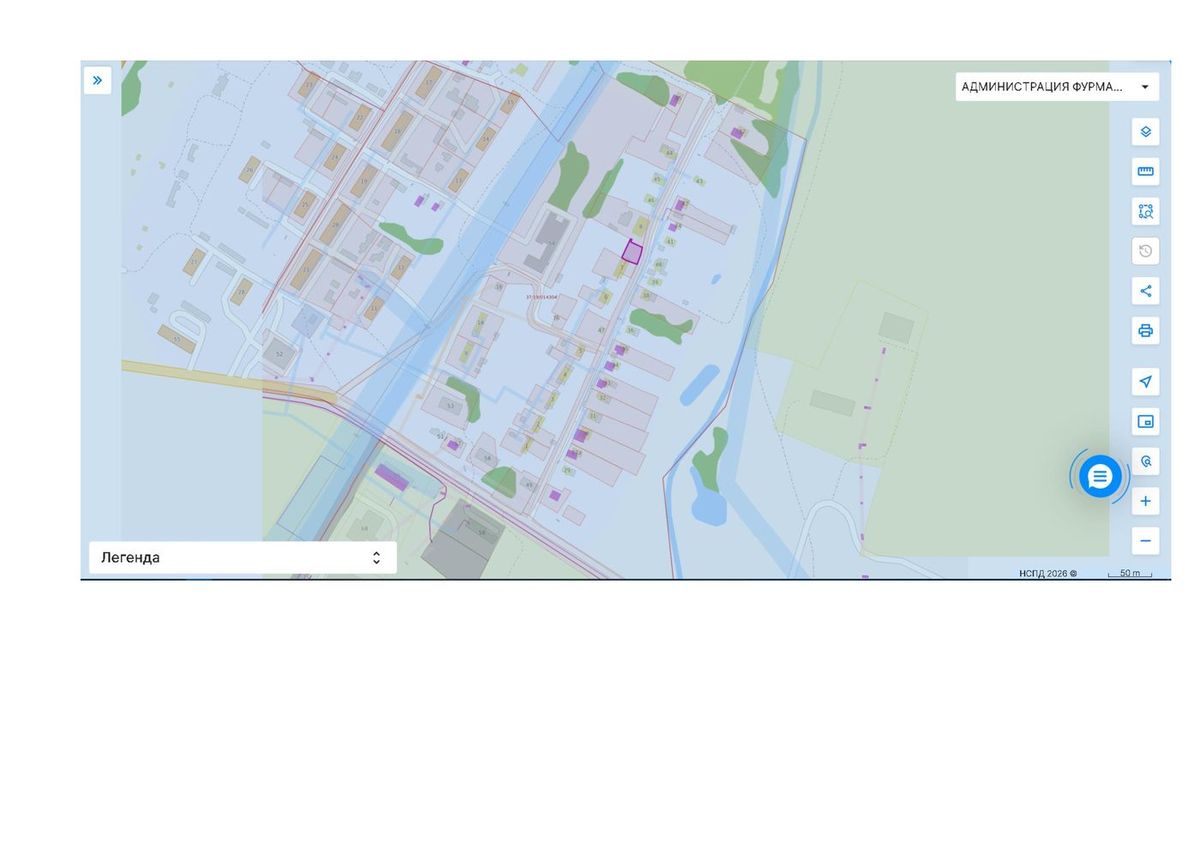This screenshot has height=849, width=1200.
Task: Select the ruler measurement tool
Action: tap(1146, 171)
